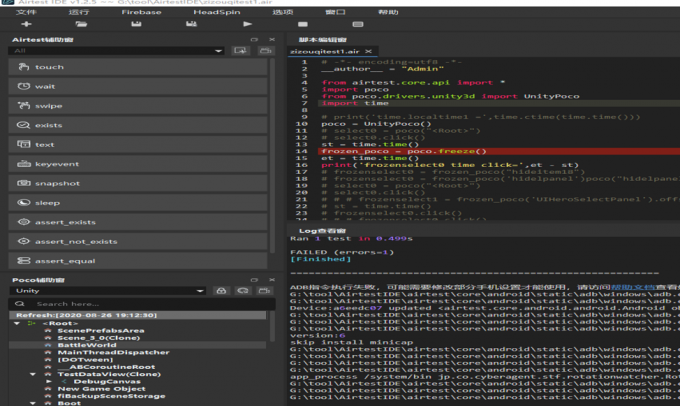Select the text command
This screenshot has width=680, height=406.
click(x=138, y=144)
